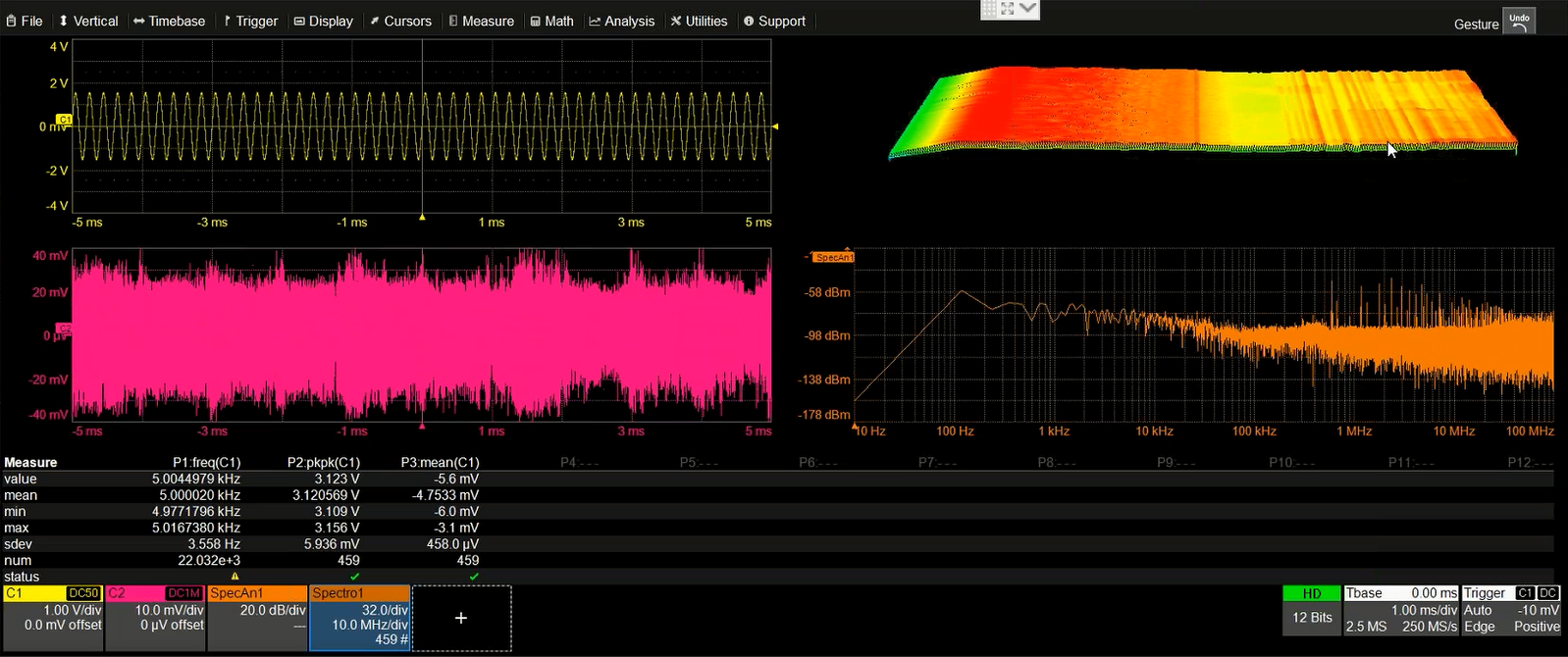Expand the top chevron dropdown arrow
The width and height of the screenshot is (1568, 657).
tap(1027, 9)
